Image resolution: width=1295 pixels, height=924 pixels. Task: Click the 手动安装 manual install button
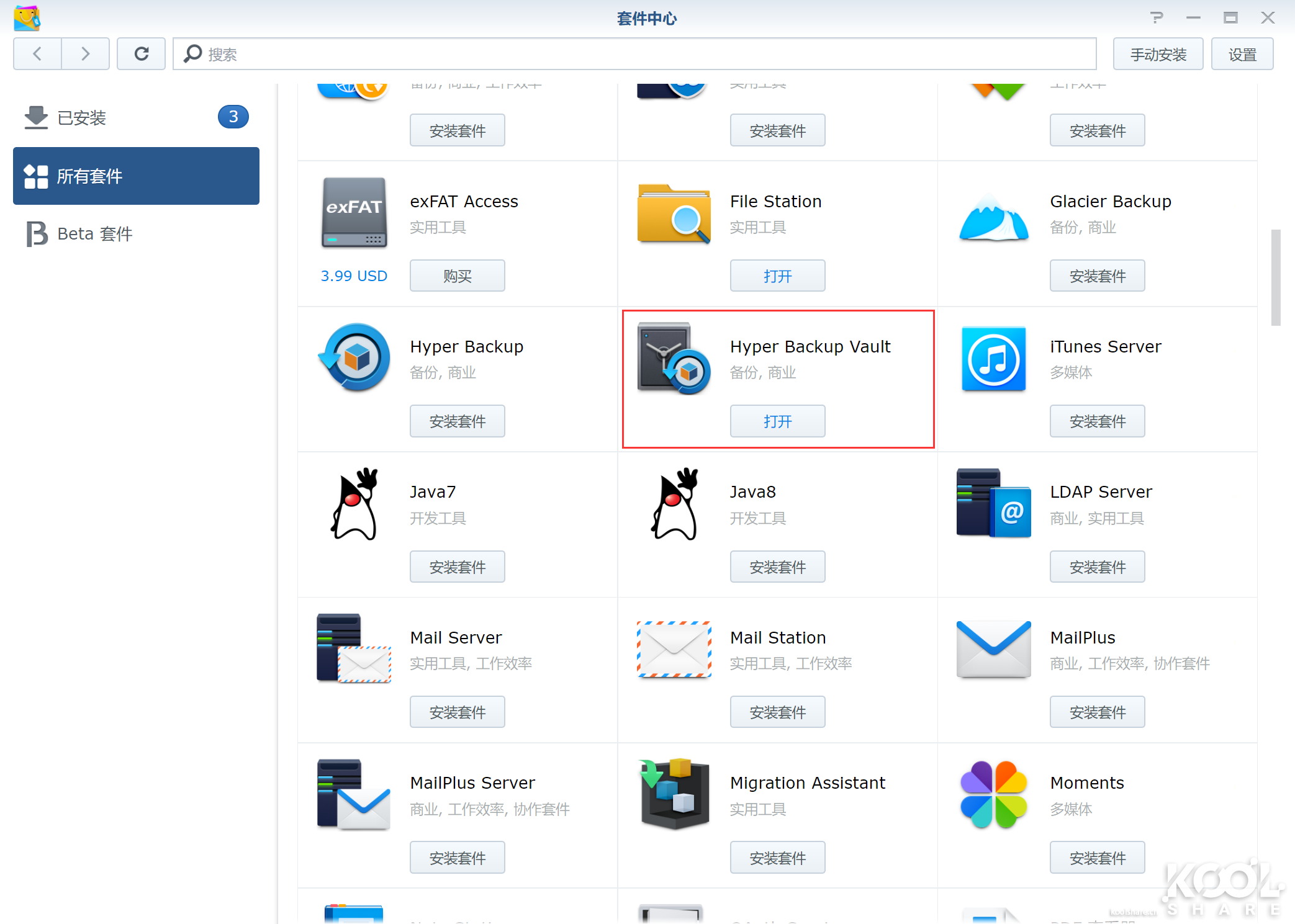point(1158,55)
